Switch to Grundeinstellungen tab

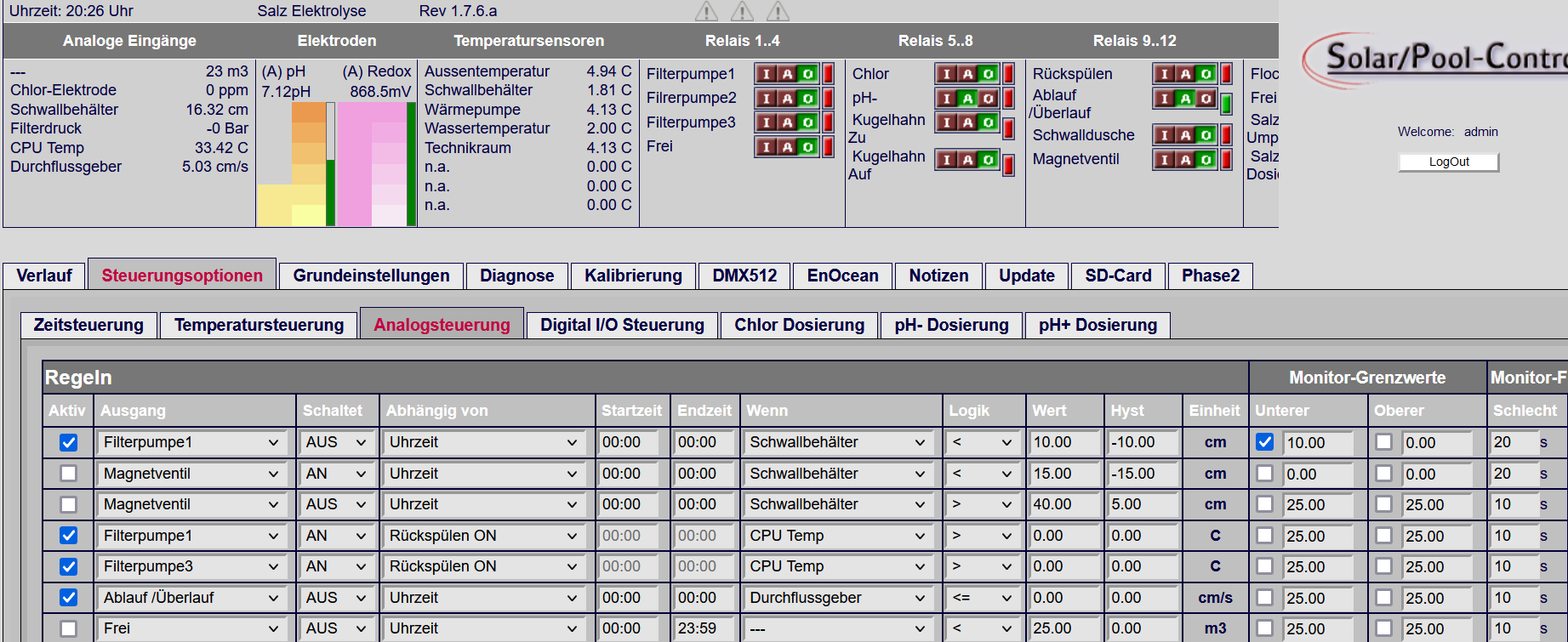[372, 276]
